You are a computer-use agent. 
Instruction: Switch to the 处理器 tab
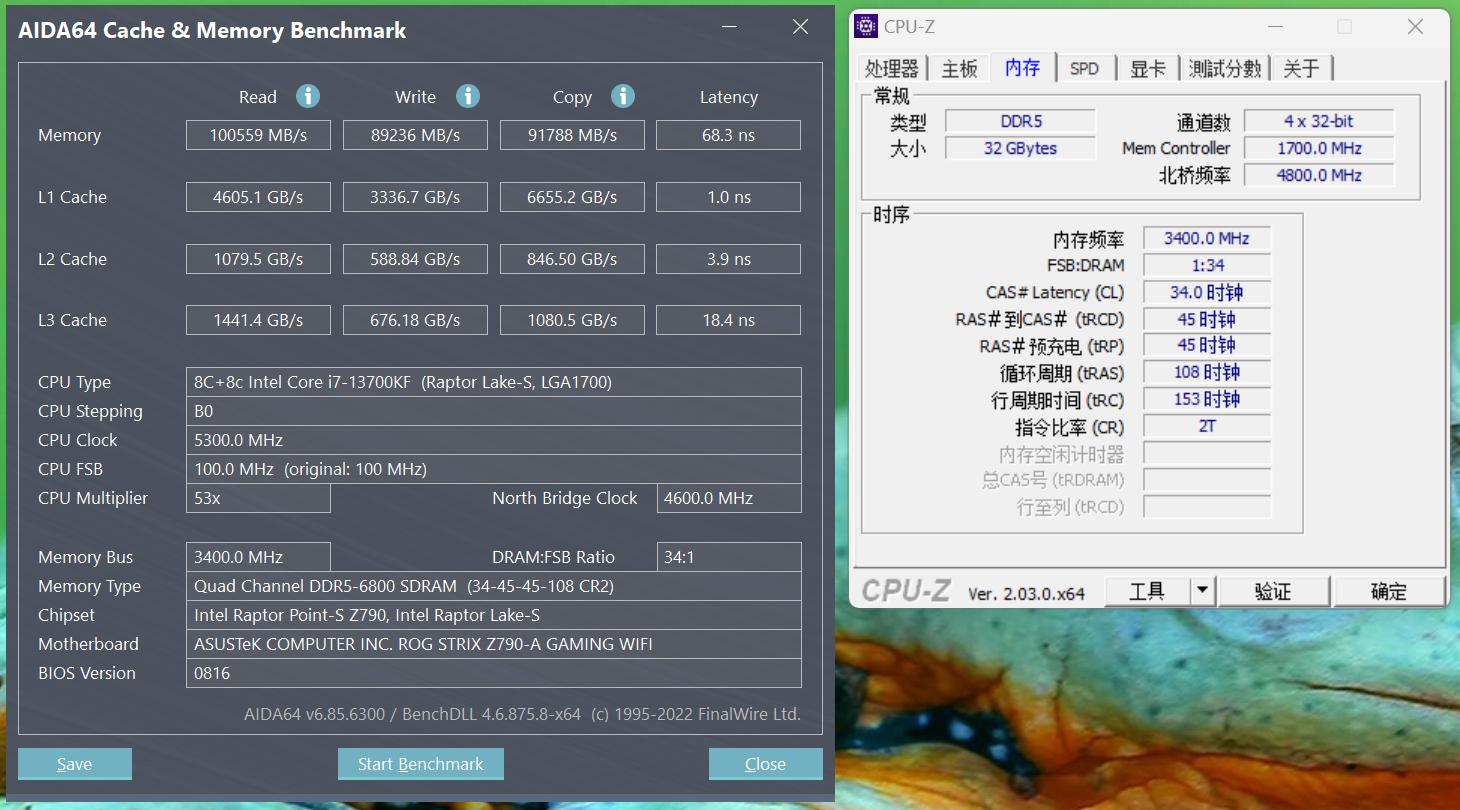coord(891,68)
